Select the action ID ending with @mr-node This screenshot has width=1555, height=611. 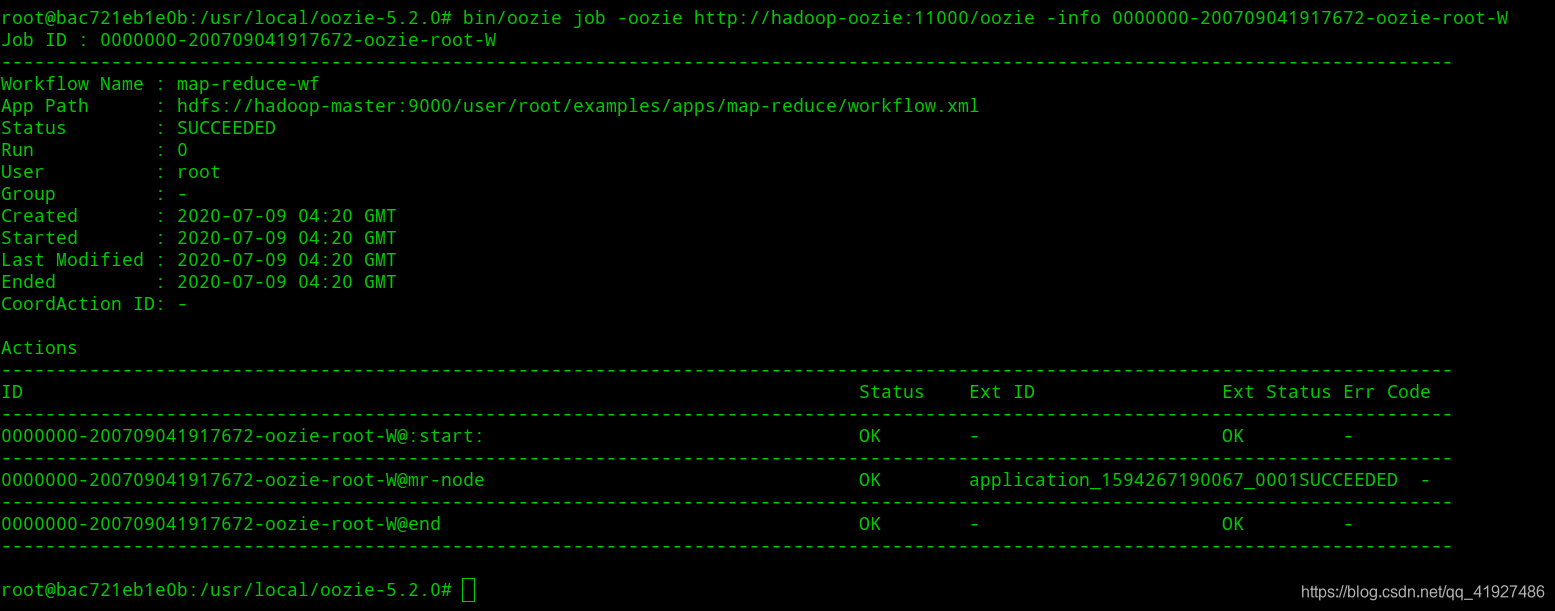coord(243,480)
